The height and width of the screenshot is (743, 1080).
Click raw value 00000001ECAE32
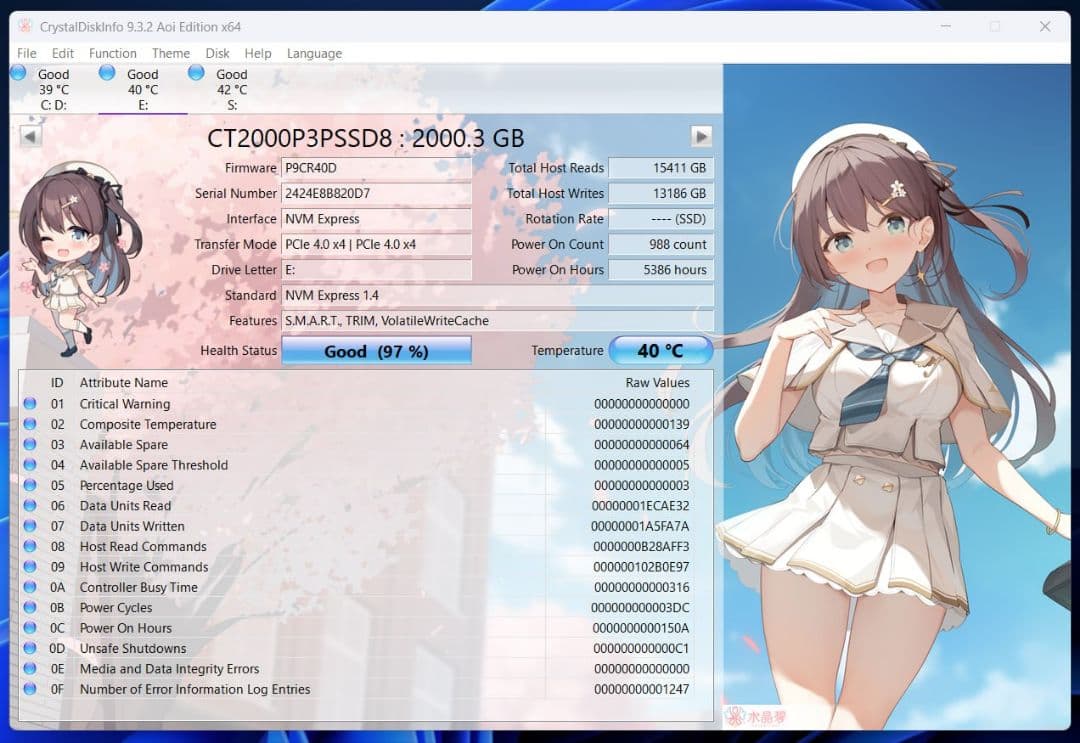point(641,505)
